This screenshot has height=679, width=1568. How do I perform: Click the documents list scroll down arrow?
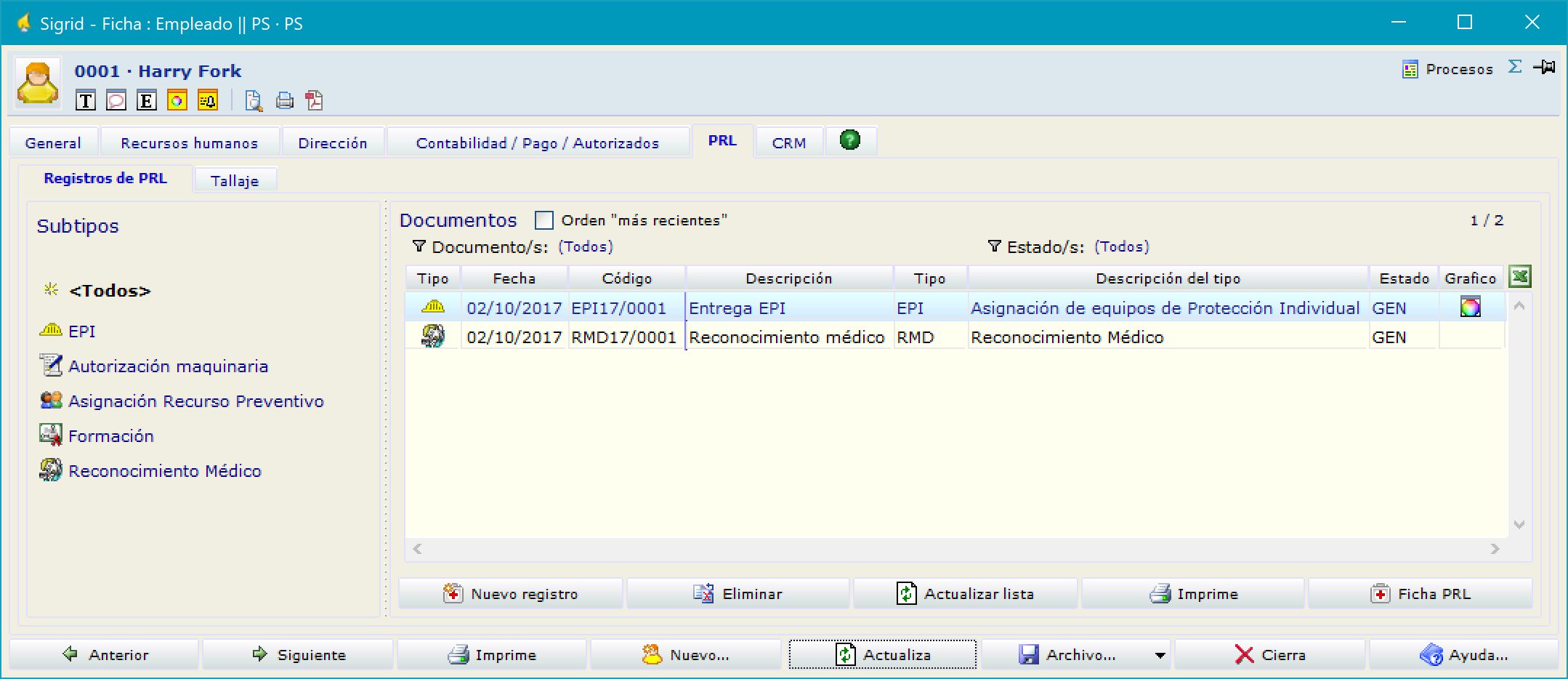[1519, 524]
